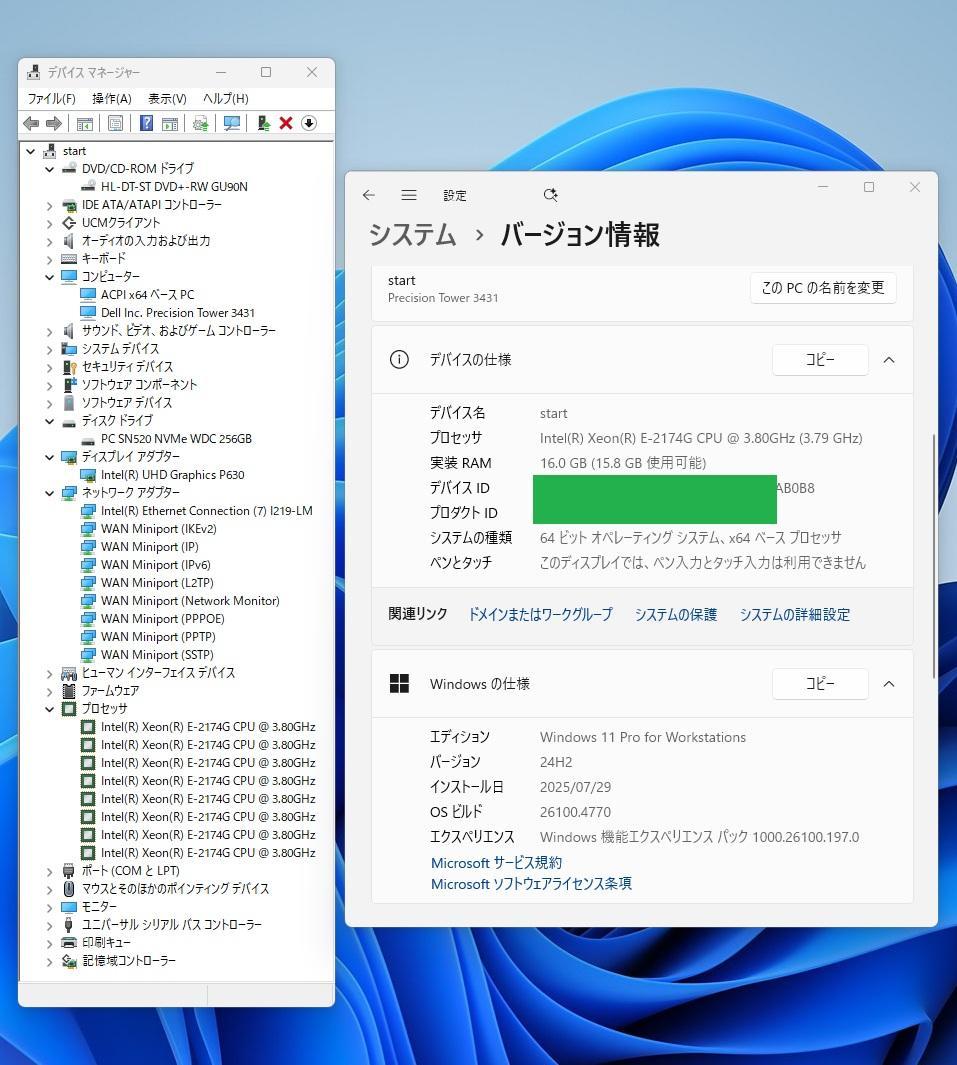Click the この PC の名前を変更 button
Image resolution: width=957 pixels, height=1065 pixels.
tap(822, 287)
